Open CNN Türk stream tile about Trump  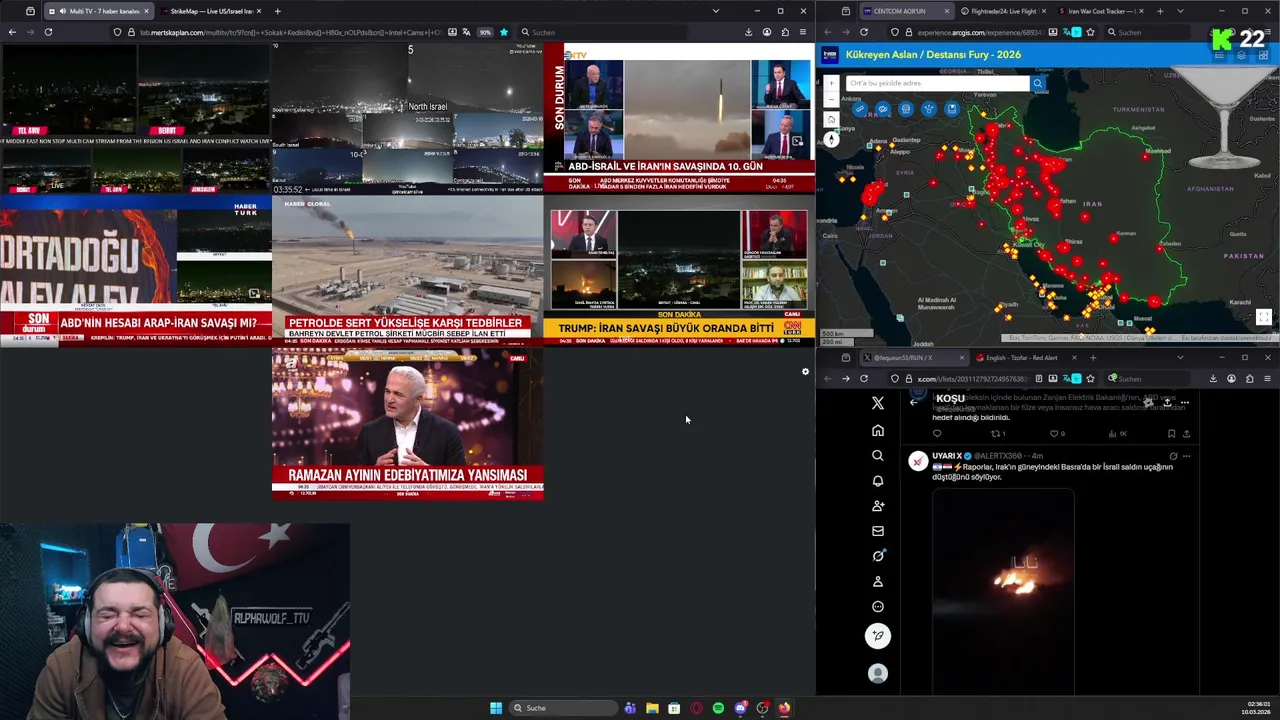(x=679, y=271)
